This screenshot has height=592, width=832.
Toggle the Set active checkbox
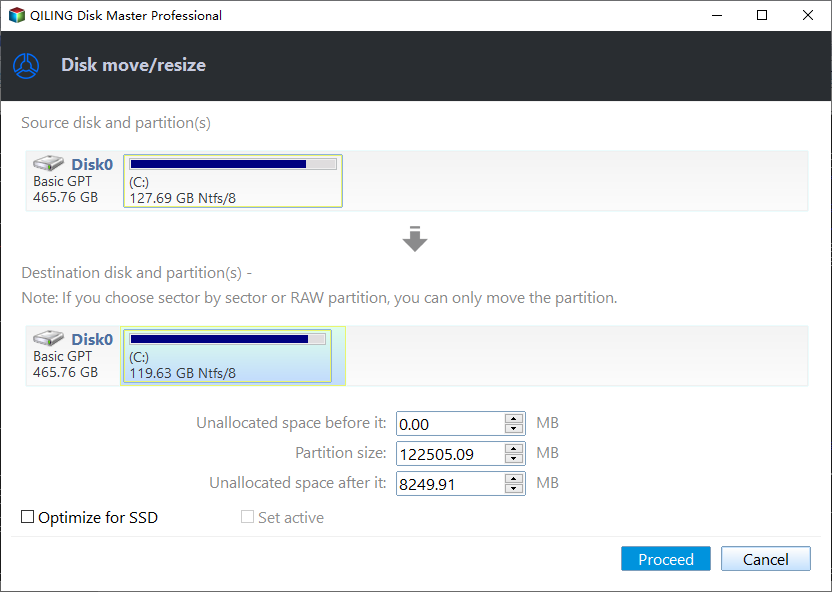(x=247, y=517)
